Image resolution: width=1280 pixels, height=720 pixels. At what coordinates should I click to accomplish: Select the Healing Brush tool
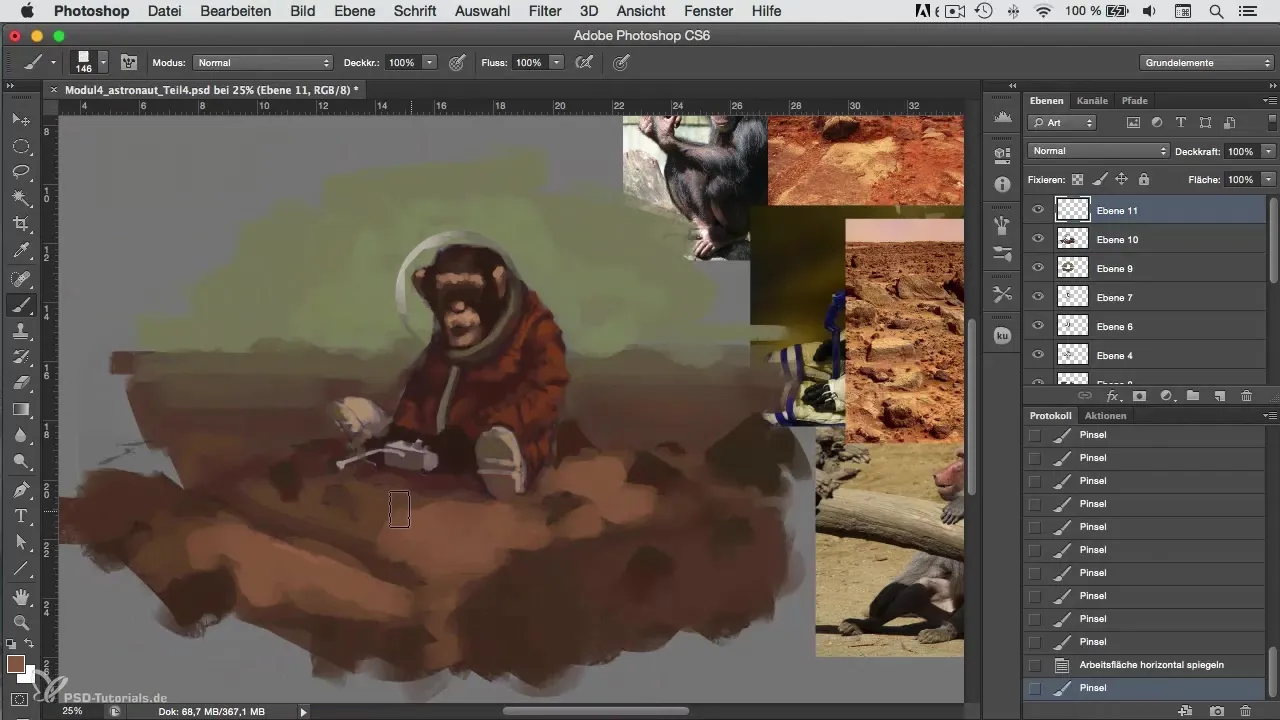click(21, 279)
